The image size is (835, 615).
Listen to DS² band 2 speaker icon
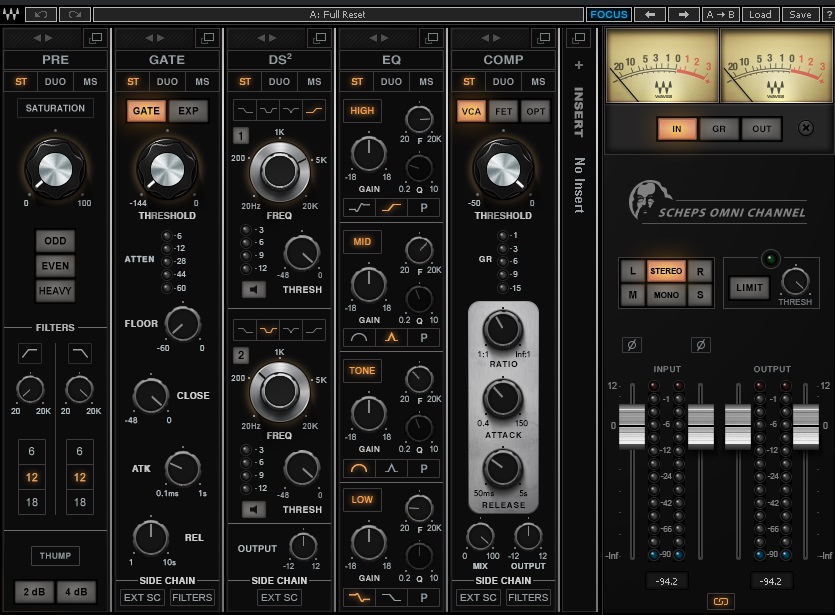coord(254,510)
